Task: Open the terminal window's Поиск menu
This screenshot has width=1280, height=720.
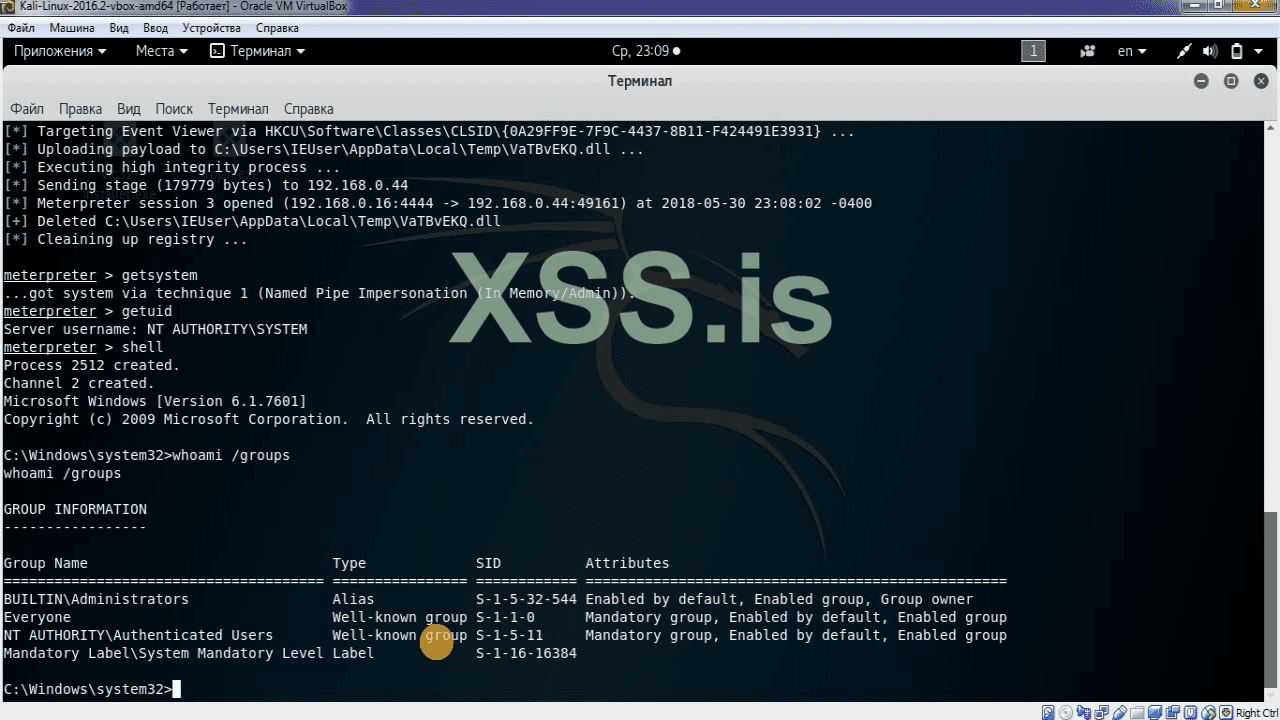Action: click(174, 109)
